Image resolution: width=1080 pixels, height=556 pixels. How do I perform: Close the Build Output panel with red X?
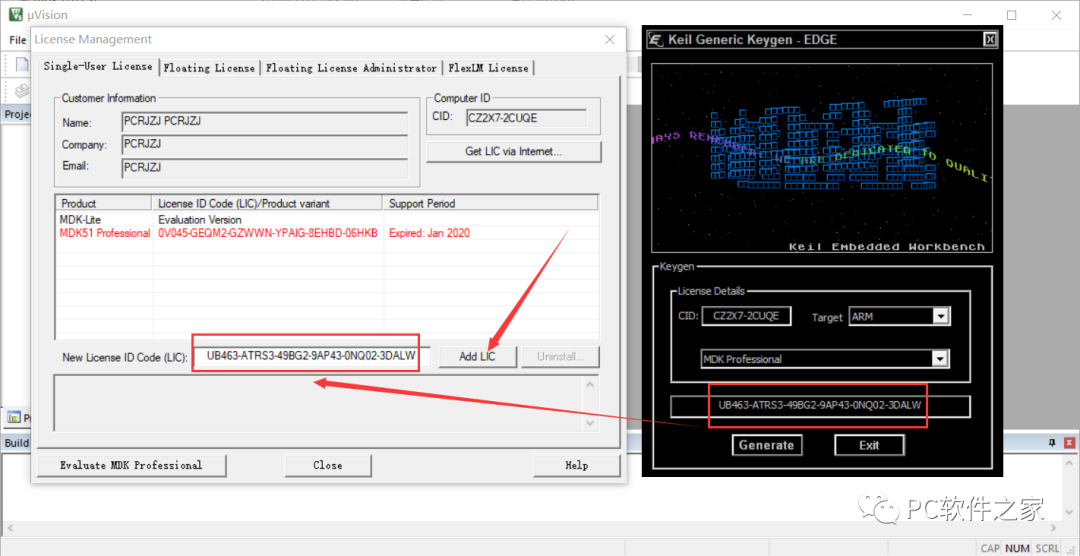(x=1070, y=442)
